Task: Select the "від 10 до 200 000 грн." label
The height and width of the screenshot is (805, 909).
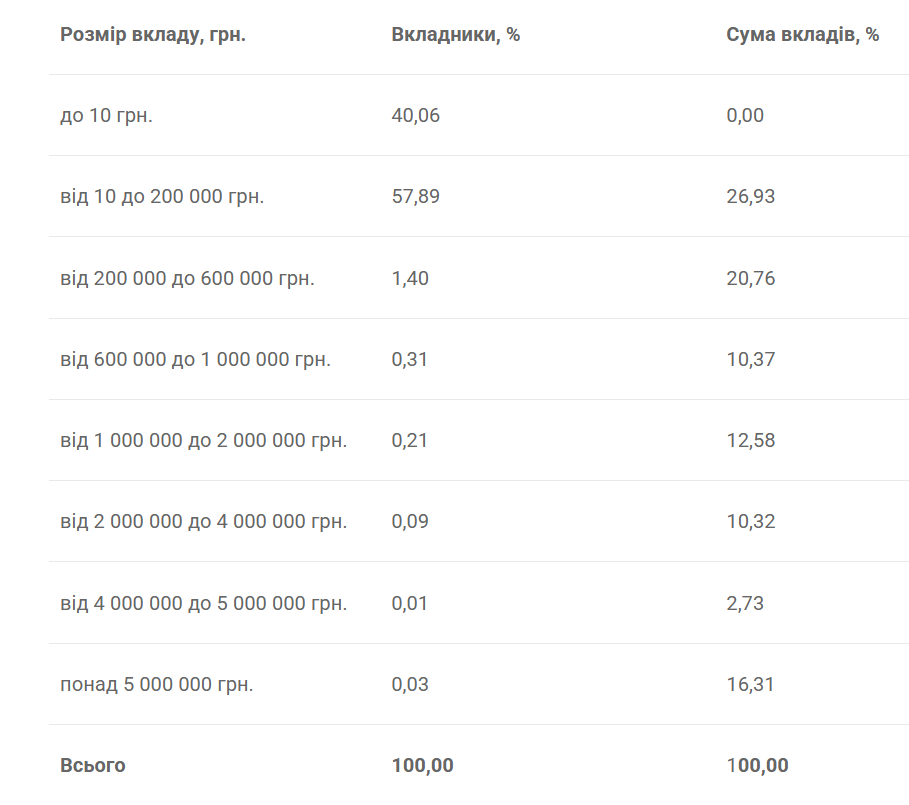Action: (x=162, y=196)
